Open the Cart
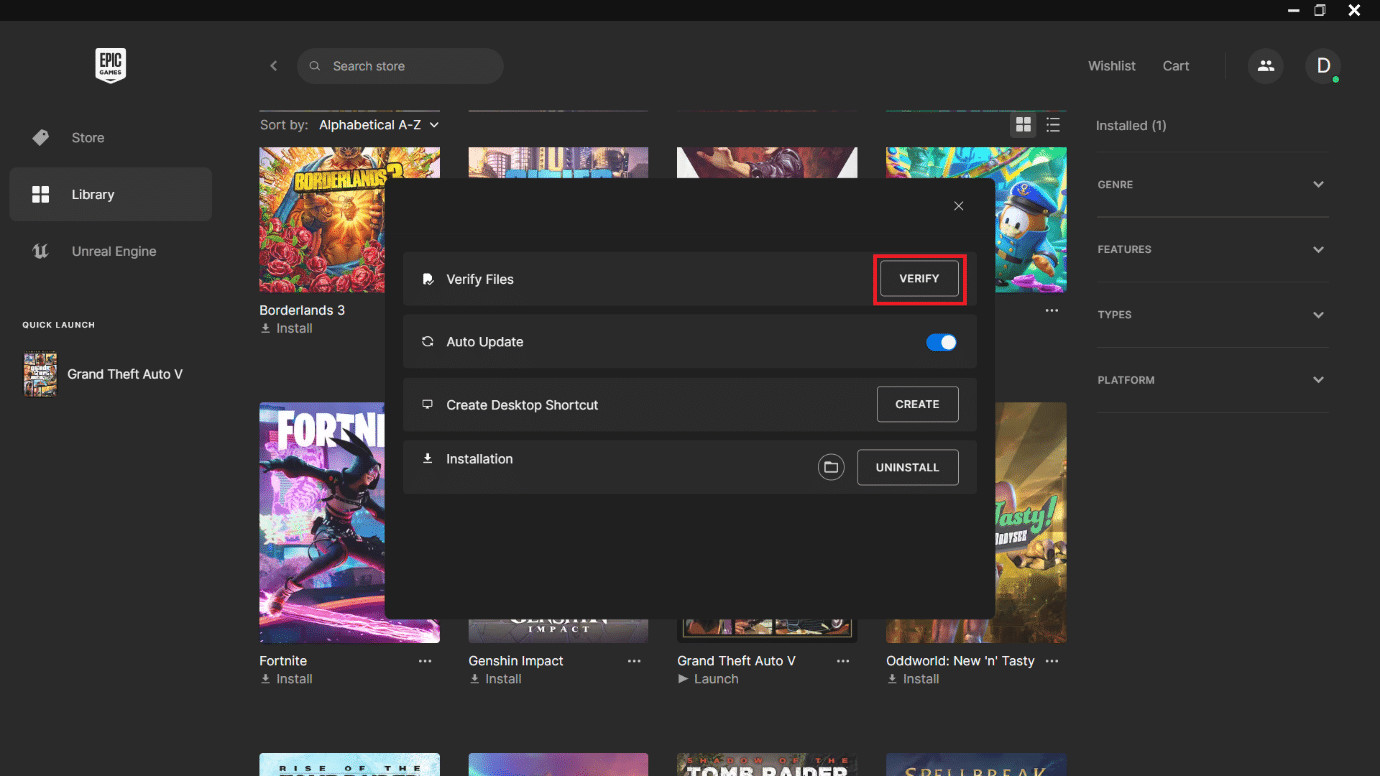Viewport: 1380px width, 776px height. coord(1175,65)
